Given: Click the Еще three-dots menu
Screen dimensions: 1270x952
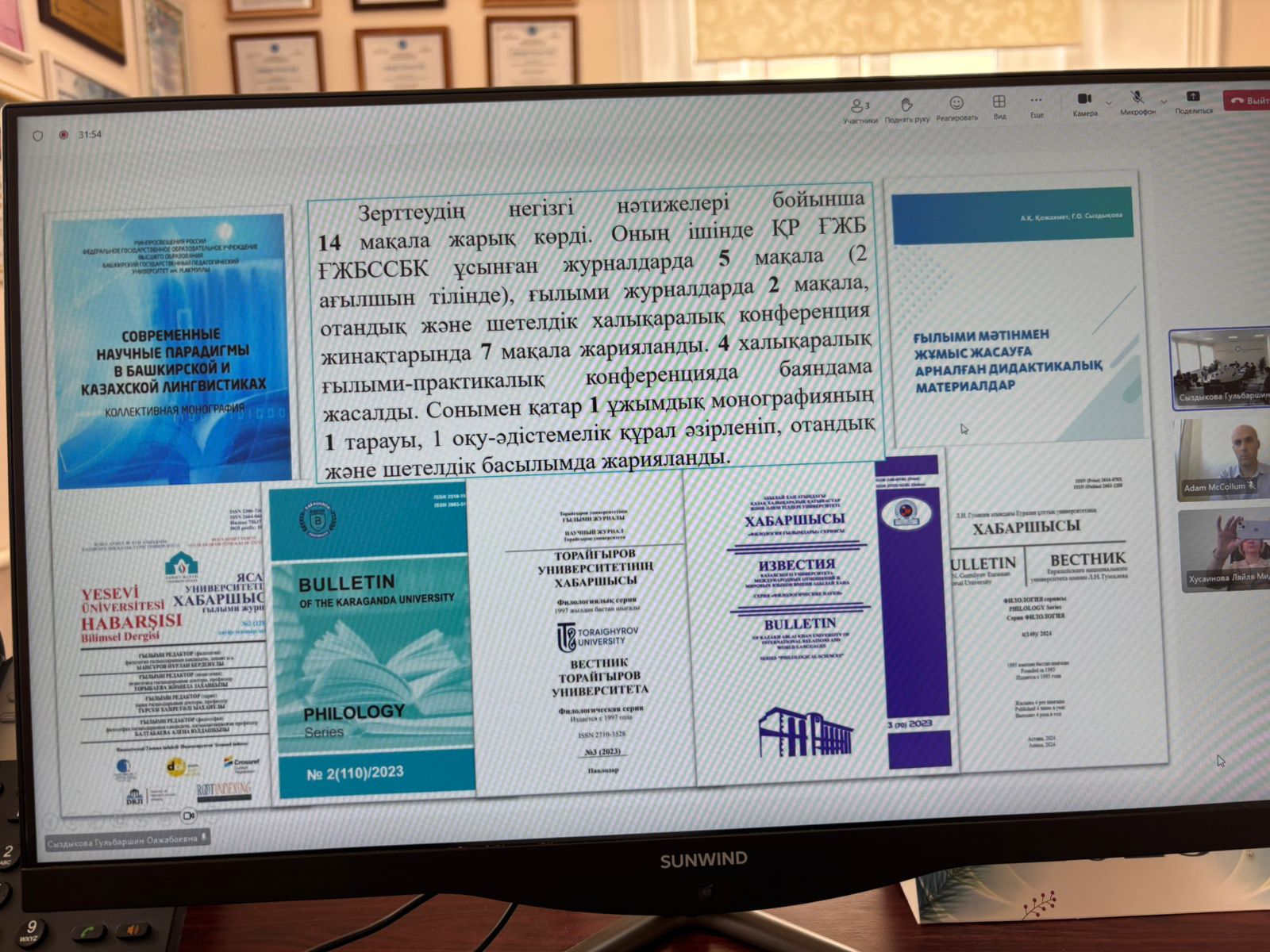Looking at the screenshot, I should (x=1037, y=102).
